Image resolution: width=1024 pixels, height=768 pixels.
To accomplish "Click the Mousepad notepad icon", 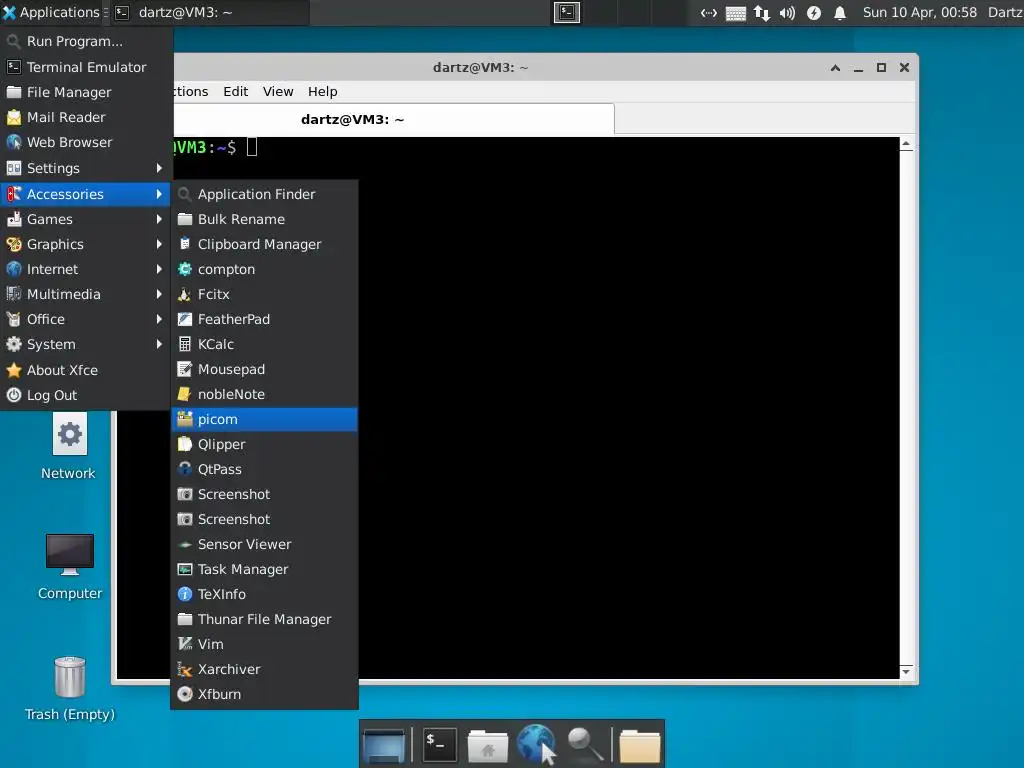I will [185, 369].
